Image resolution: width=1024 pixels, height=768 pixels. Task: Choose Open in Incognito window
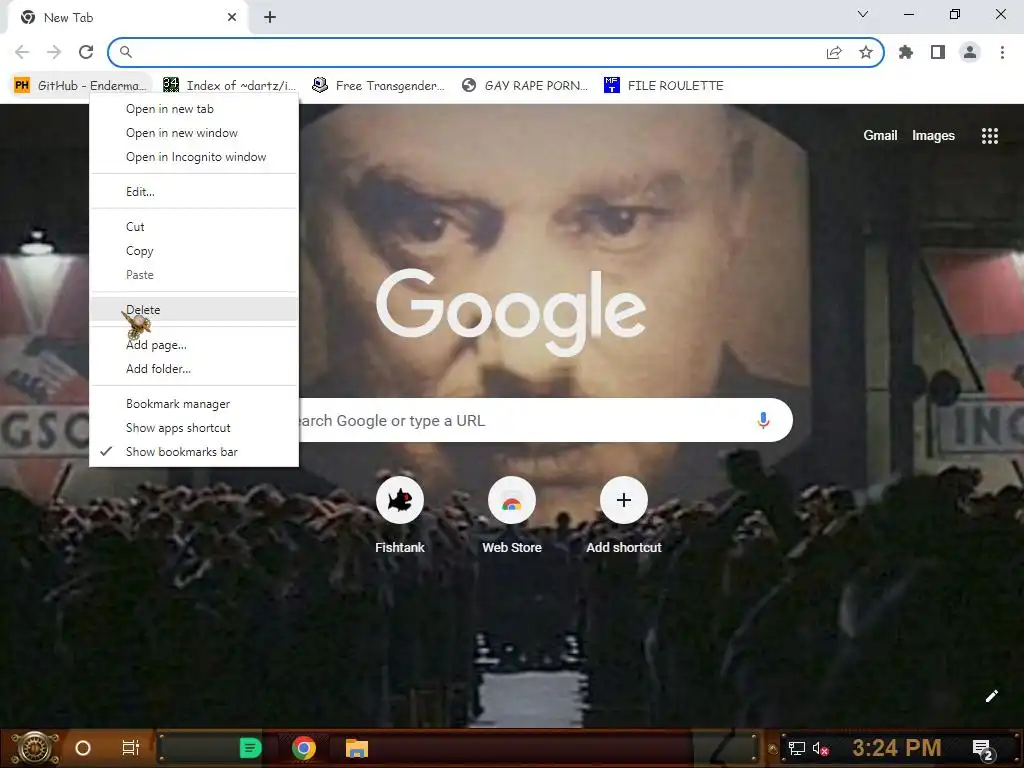(194, 157)
